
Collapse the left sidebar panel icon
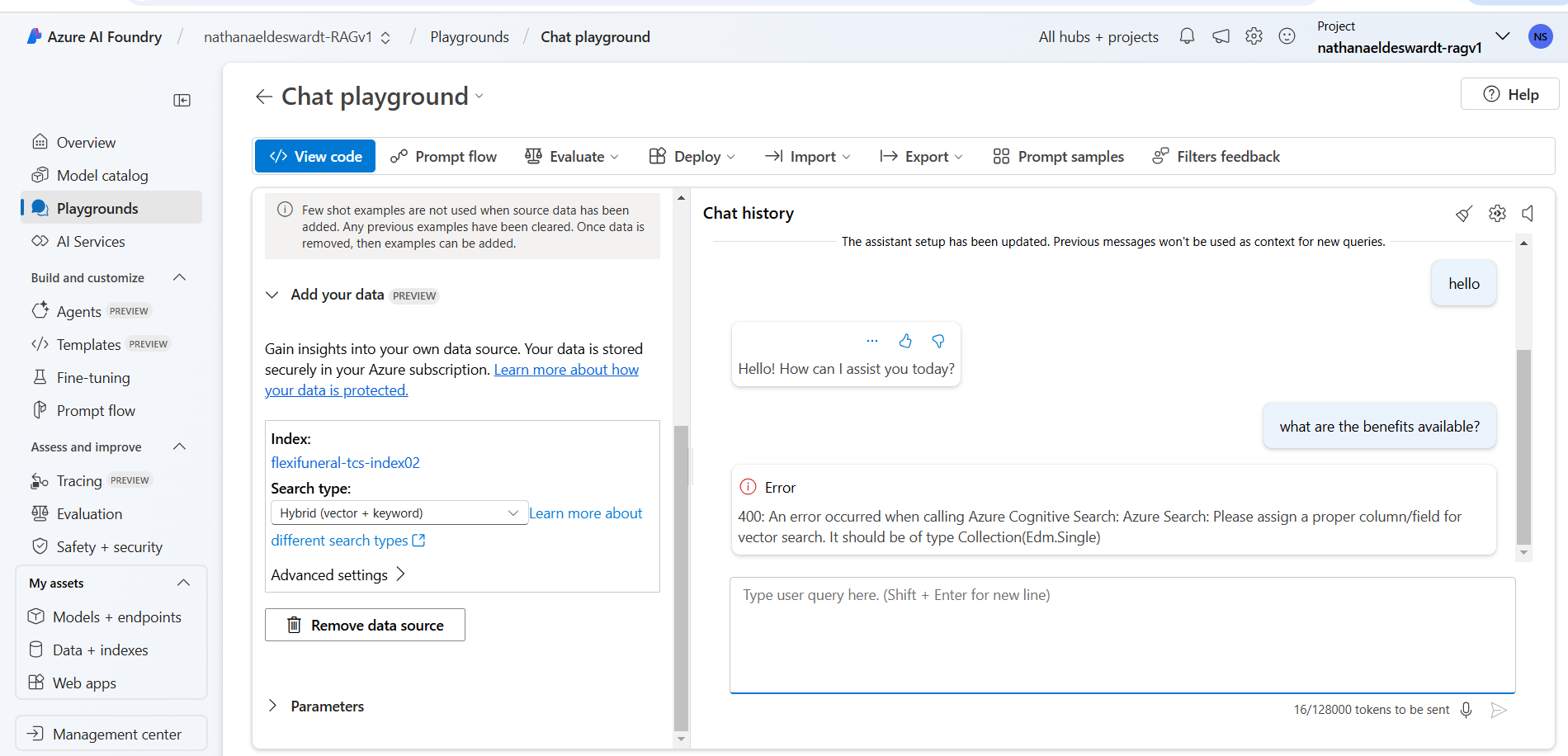pos(182,100)
